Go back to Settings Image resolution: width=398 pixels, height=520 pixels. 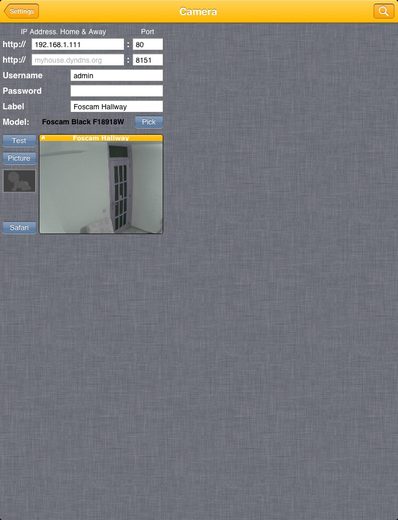21,12
